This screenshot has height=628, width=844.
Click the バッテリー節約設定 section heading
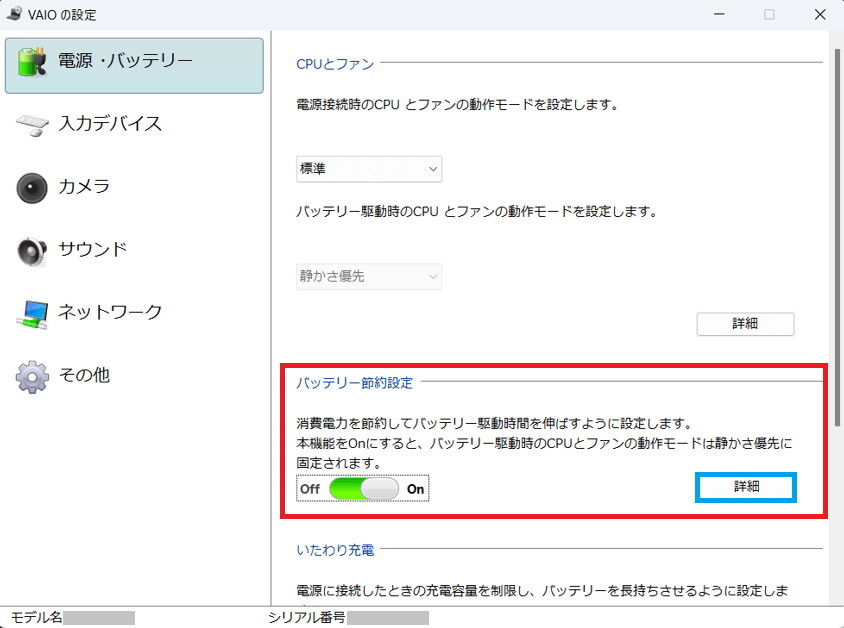tap(354, 383)
